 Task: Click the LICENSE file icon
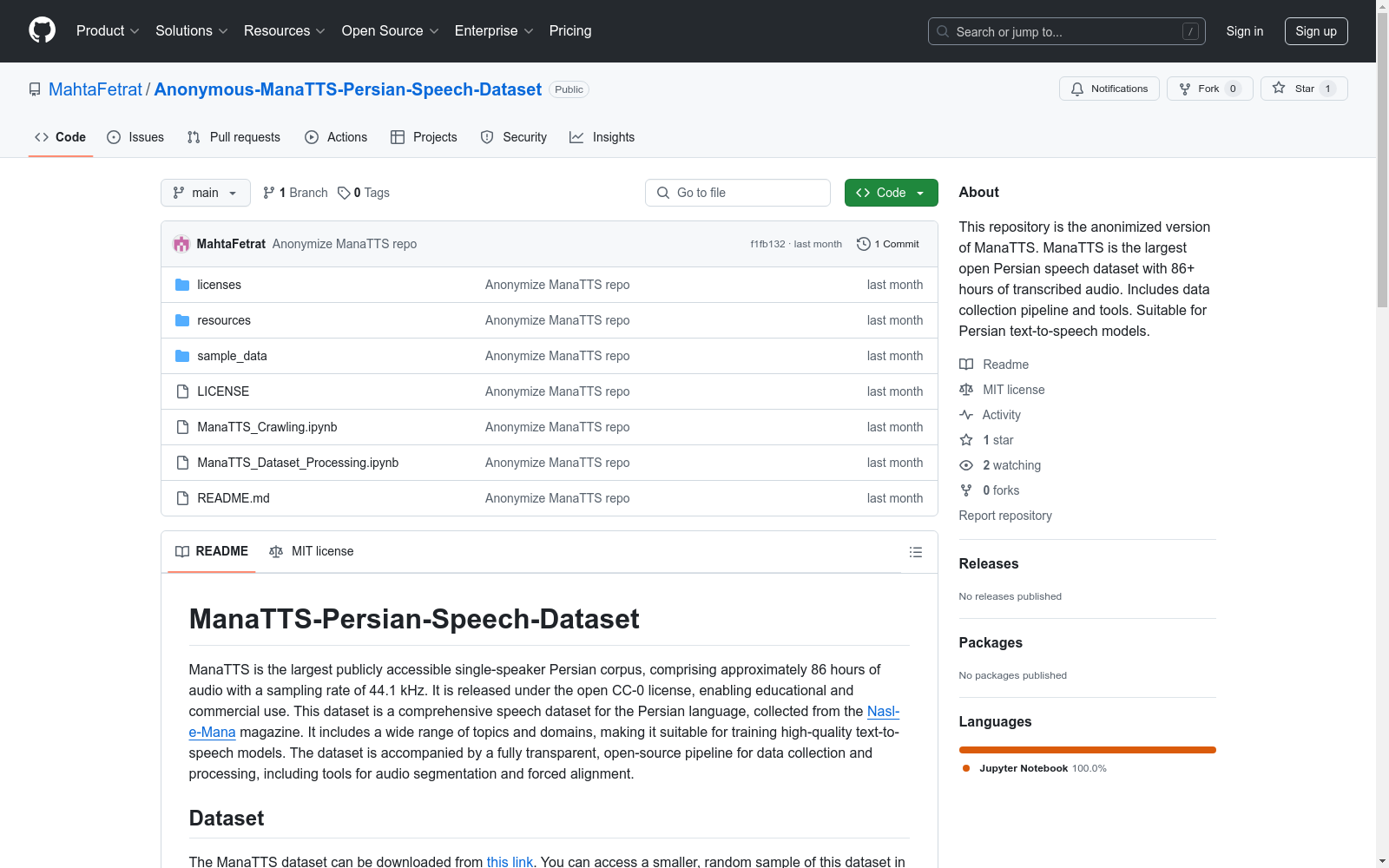point(182,391)
